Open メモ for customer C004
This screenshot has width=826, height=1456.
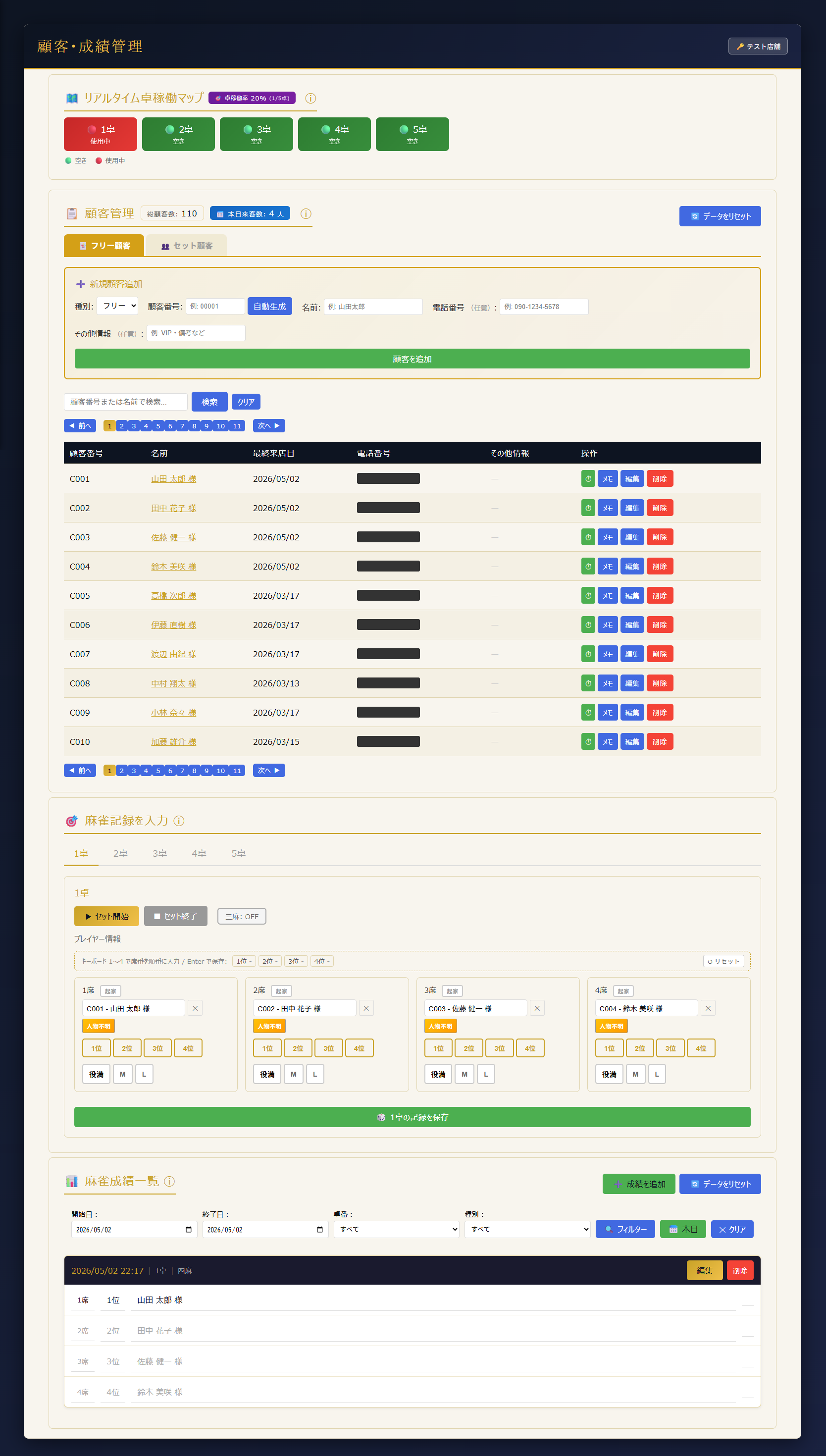[x=607, y=567]
